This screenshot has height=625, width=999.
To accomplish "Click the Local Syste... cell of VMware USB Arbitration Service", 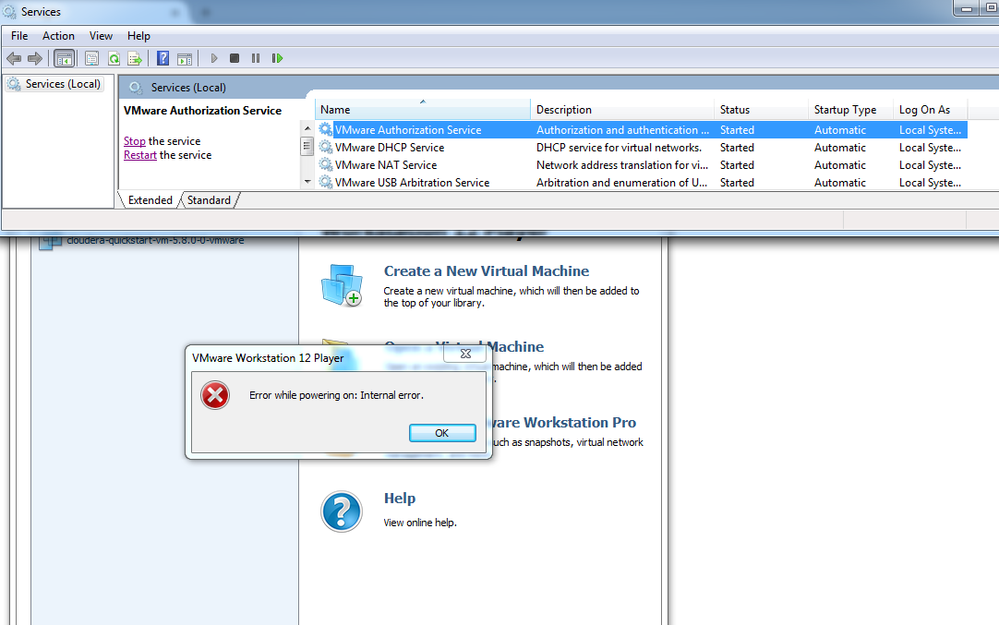I will [x=930, y=182].
